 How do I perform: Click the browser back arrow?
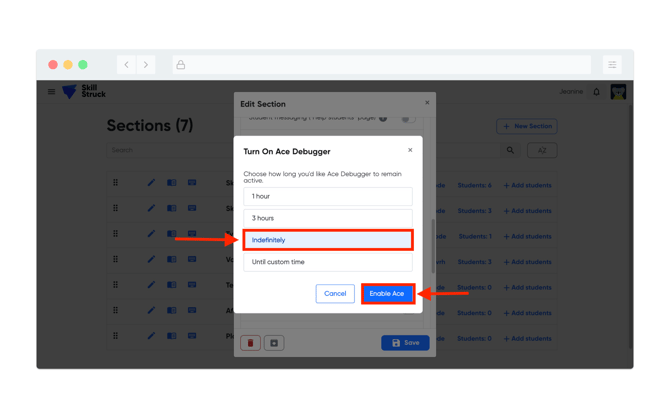[x=127, y=65]
